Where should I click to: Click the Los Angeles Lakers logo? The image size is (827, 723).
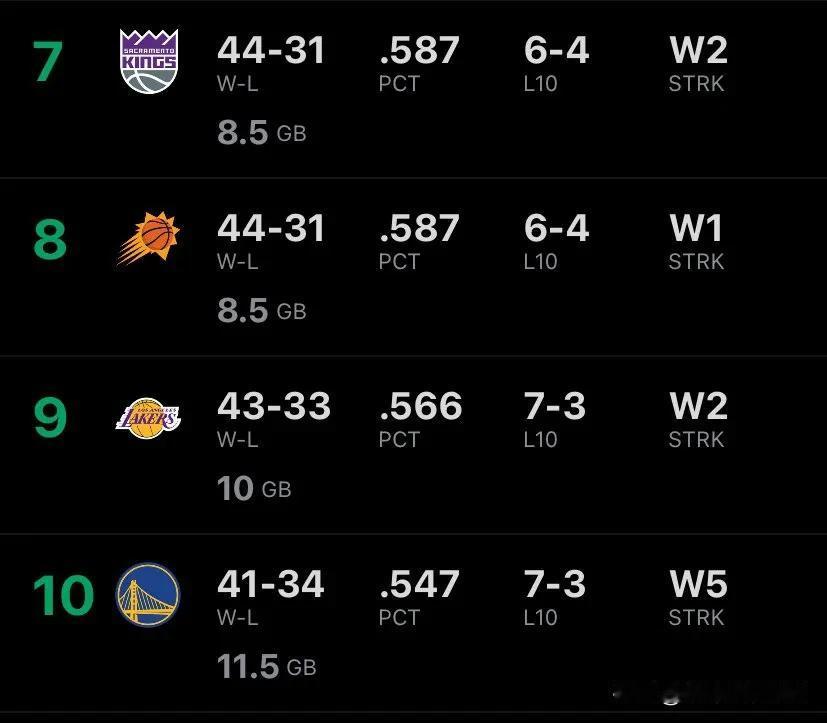[x=148, y=416]
